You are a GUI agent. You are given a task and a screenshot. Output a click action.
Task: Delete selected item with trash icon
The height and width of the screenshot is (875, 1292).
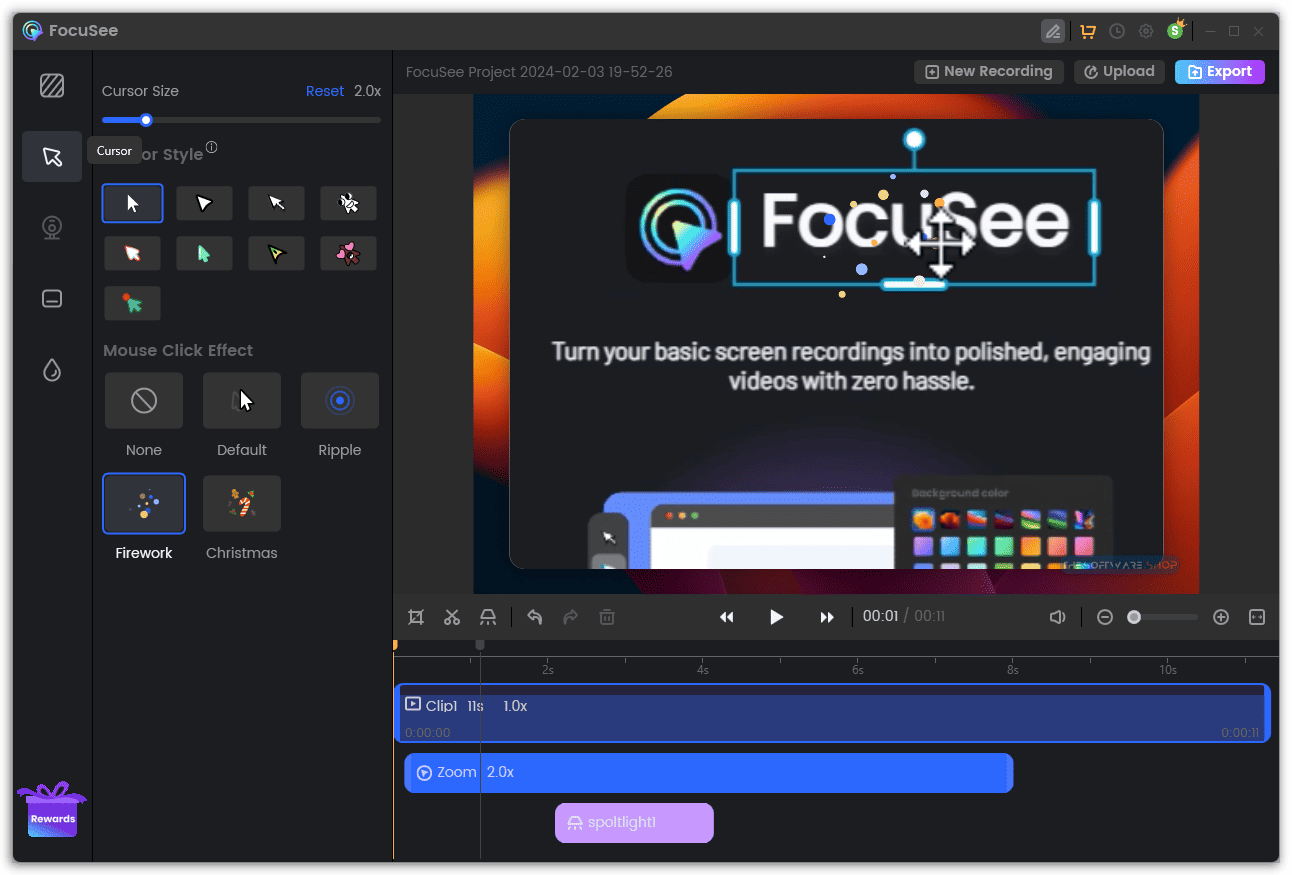pyautogui.click(x=607, y=617)
